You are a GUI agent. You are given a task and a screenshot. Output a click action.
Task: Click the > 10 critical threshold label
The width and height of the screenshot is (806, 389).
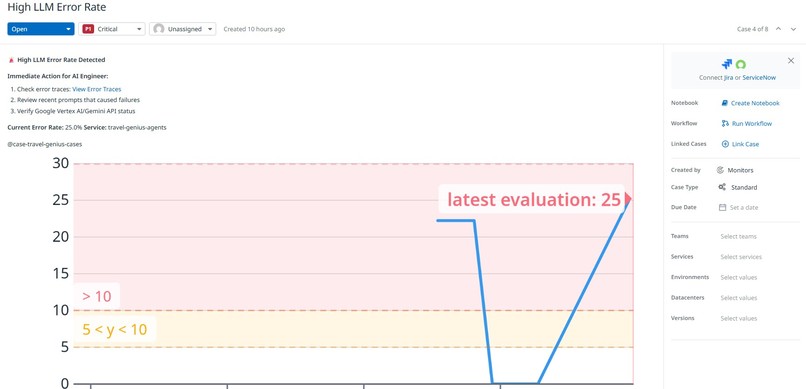coord(97,297)
